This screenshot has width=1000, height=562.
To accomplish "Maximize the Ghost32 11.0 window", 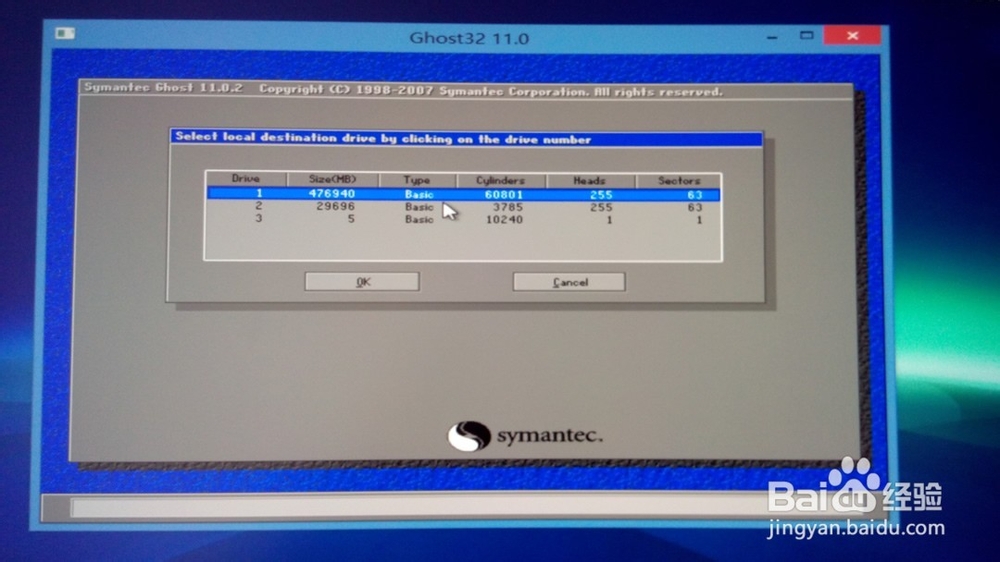I will pyautogui.click(x=807, y=35).
